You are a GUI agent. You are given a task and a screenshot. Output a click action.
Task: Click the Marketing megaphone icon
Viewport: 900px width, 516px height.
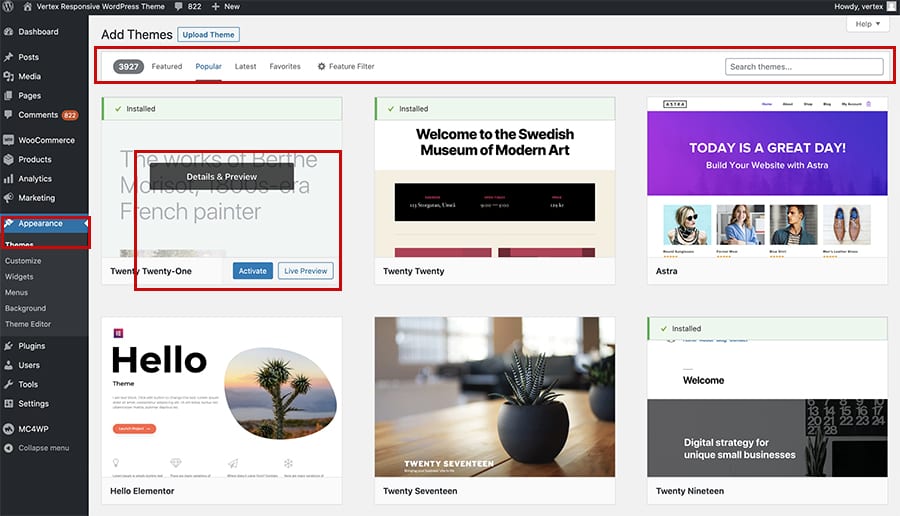(x=9, y=198)
